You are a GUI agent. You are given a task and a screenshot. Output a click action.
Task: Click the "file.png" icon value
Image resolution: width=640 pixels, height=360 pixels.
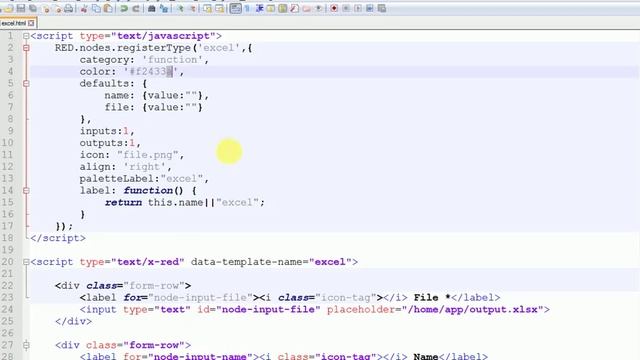[x=148, y=155]
